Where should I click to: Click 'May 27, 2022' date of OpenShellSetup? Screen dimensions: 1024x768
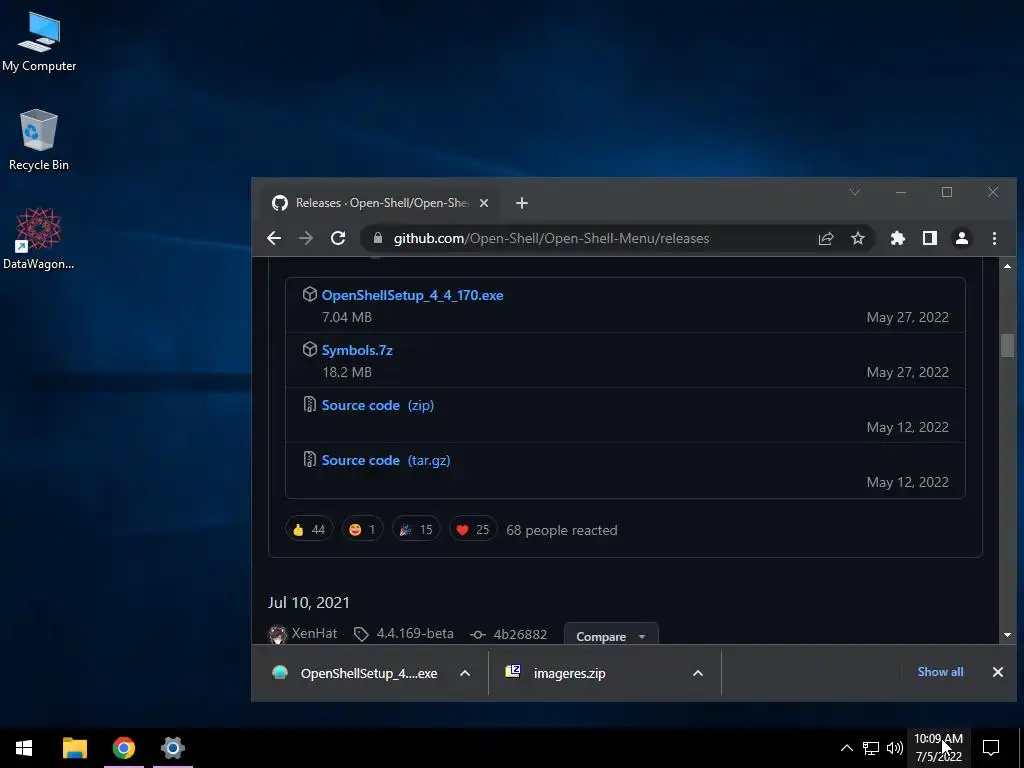point(908,317)
